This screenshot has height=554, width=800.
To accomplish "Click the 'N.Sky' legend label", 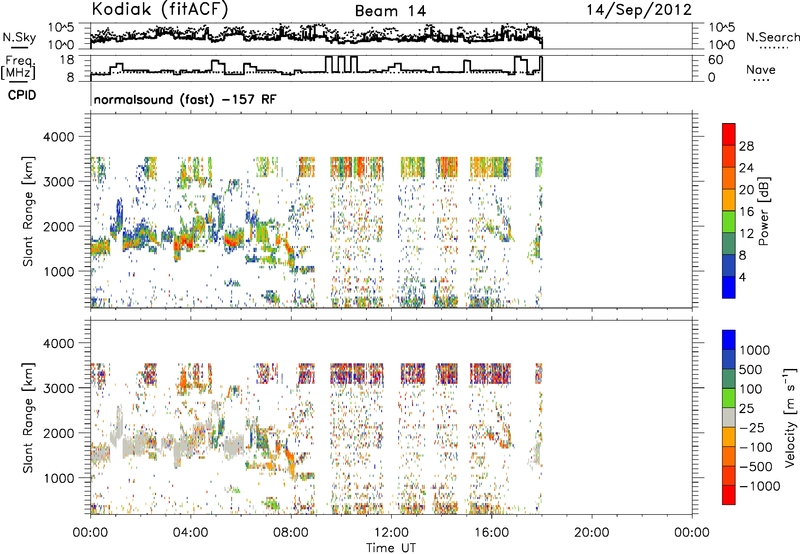I will (19, 37).
